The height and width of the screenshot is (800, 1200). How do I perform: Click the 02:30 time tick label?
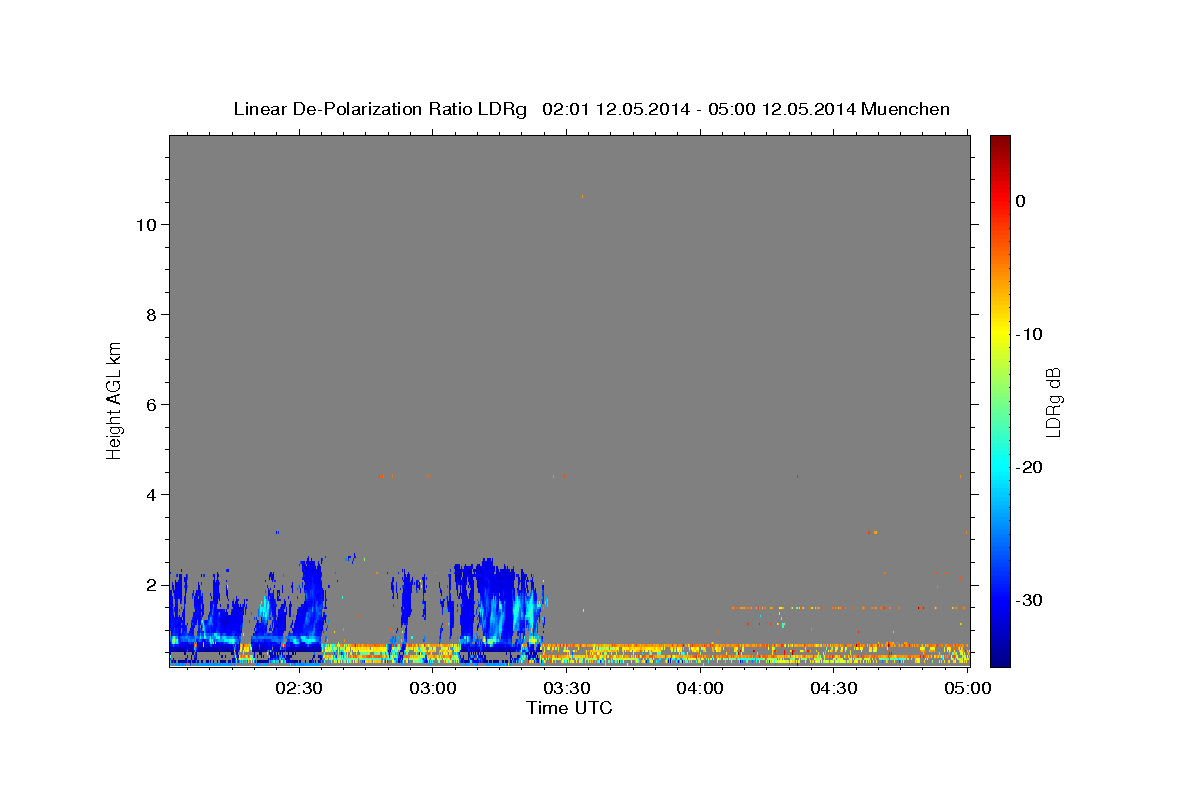pos(300,688)
